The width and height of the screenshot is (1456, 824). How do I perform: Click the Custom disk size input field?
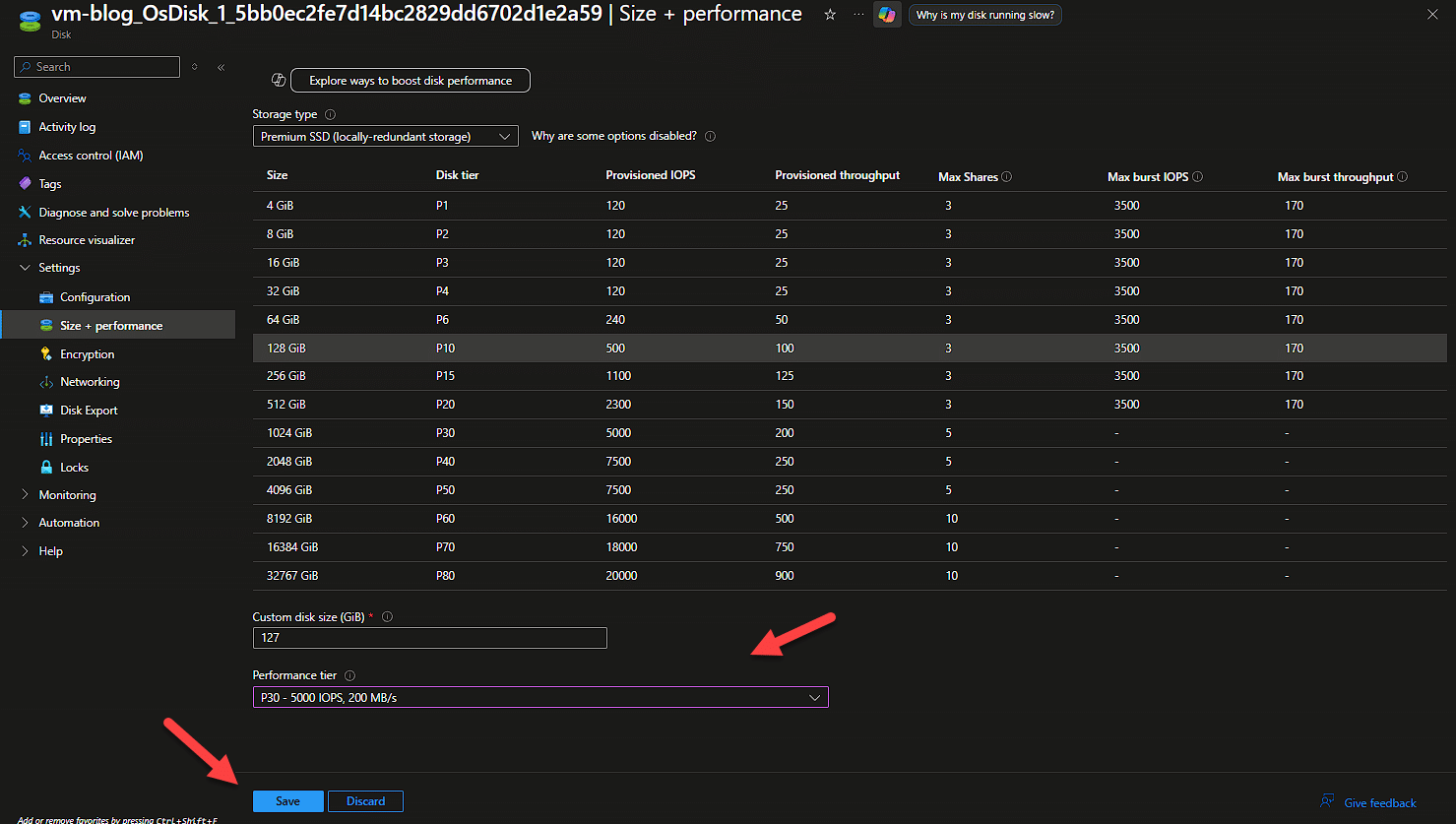429,638
